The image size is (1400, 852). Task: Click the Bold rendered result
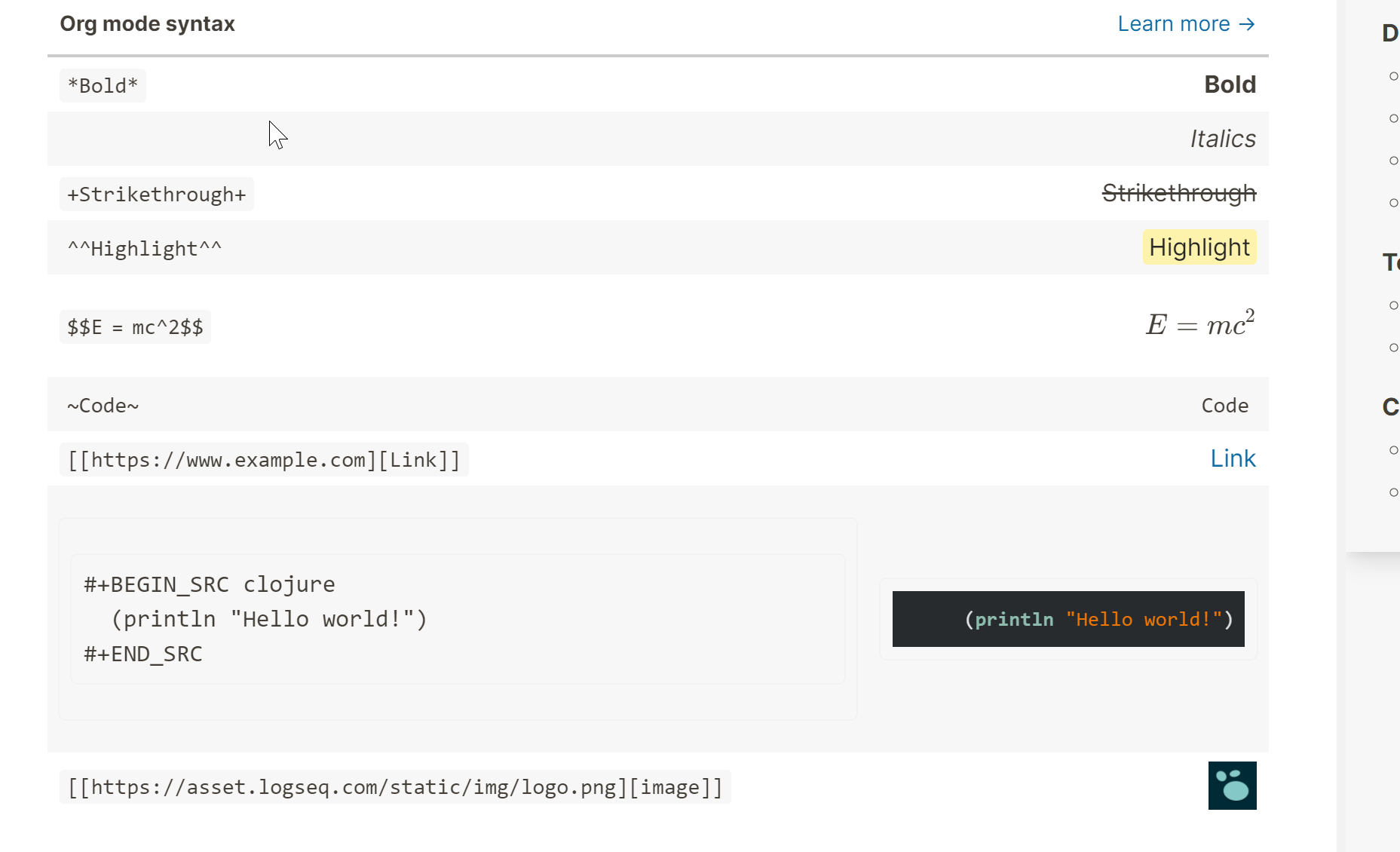pos(1230,84)
